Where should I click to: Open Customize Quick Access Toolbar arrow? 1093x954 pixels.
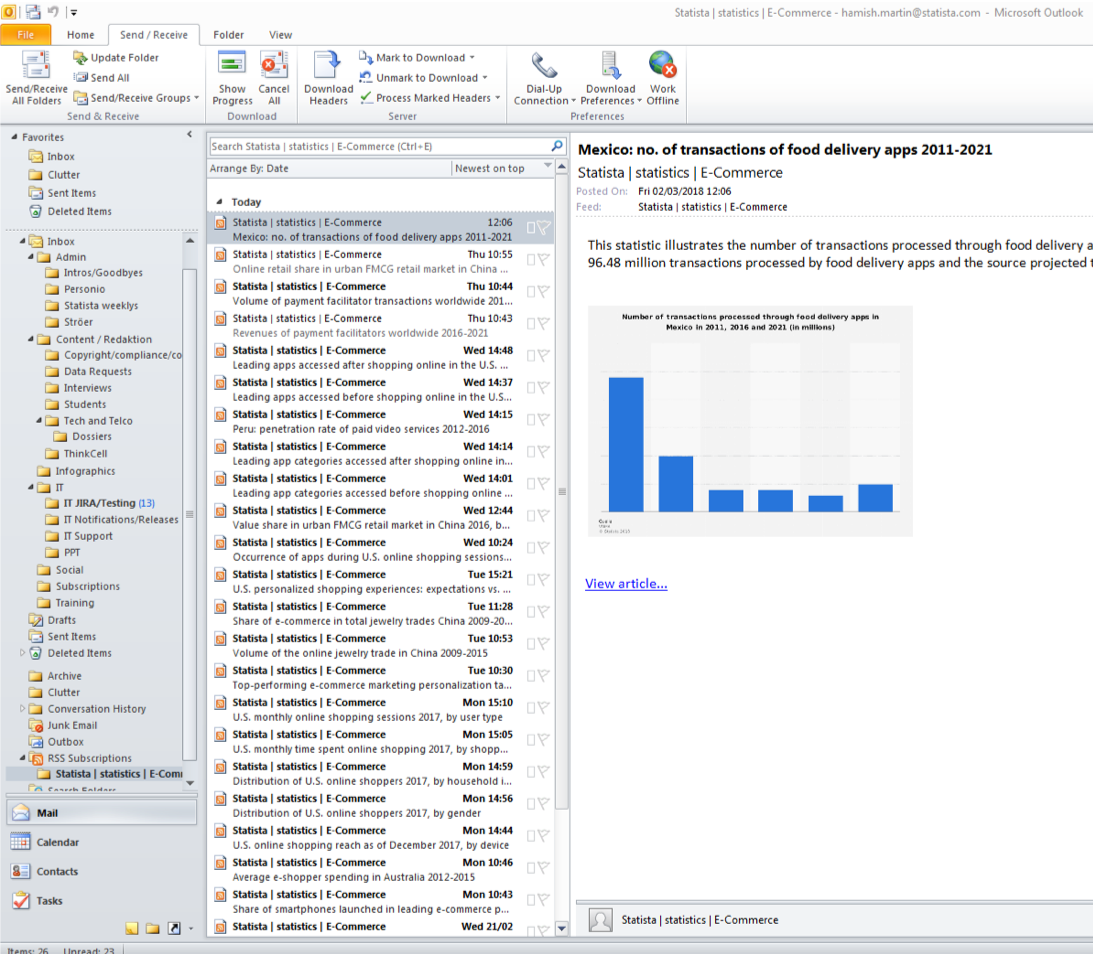point(74,13)
